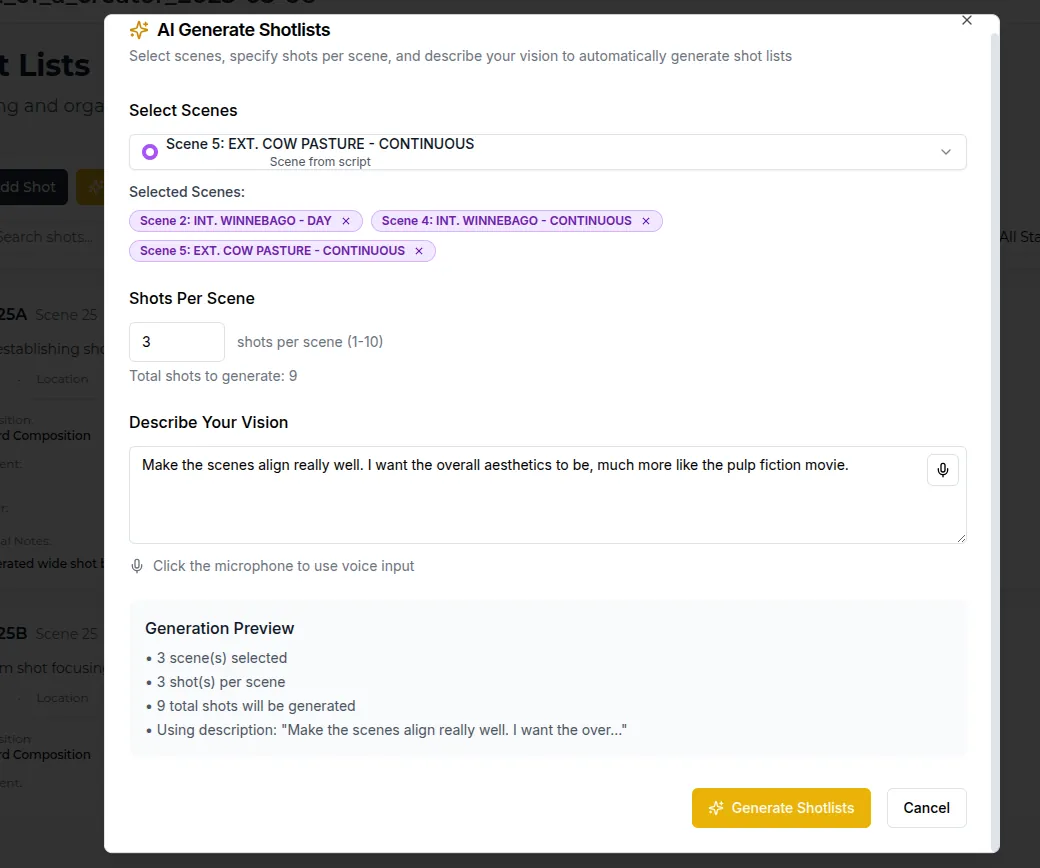Open the Select Scenes dropdown chevron
The image size is (1040, 868).
tap(946, 152)
